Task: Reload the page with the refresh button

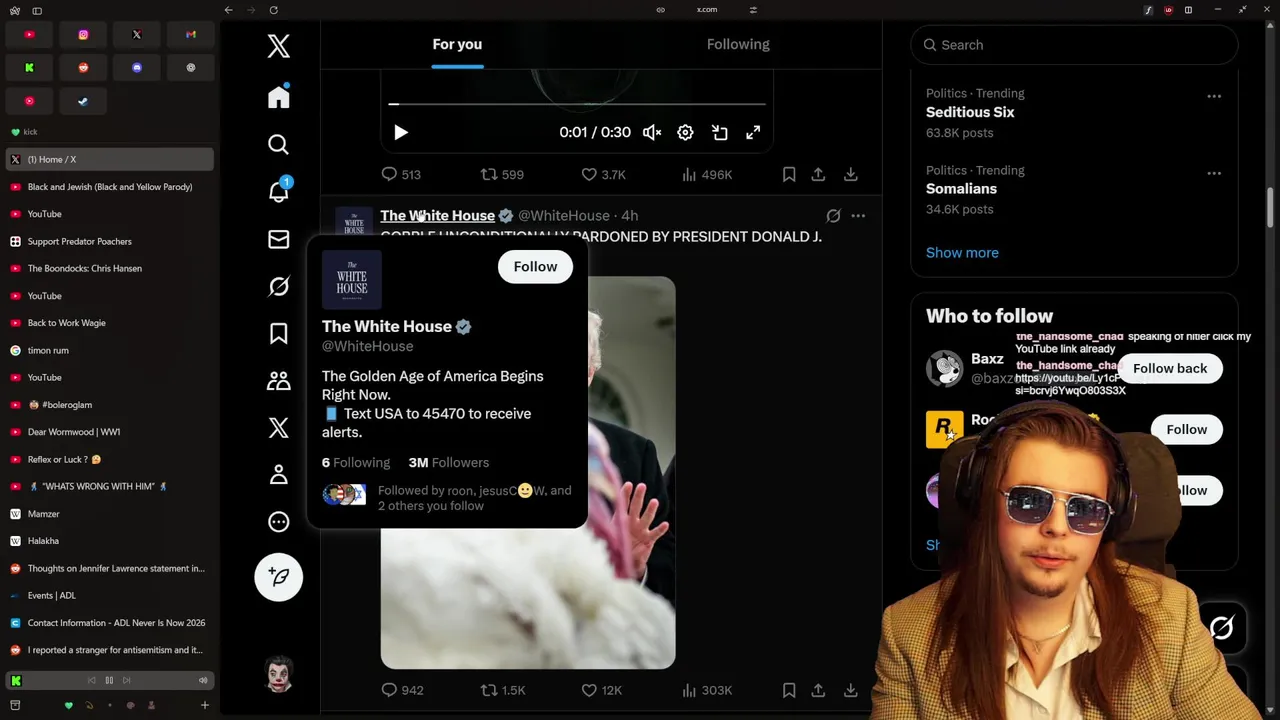Action: pos(273,10)
